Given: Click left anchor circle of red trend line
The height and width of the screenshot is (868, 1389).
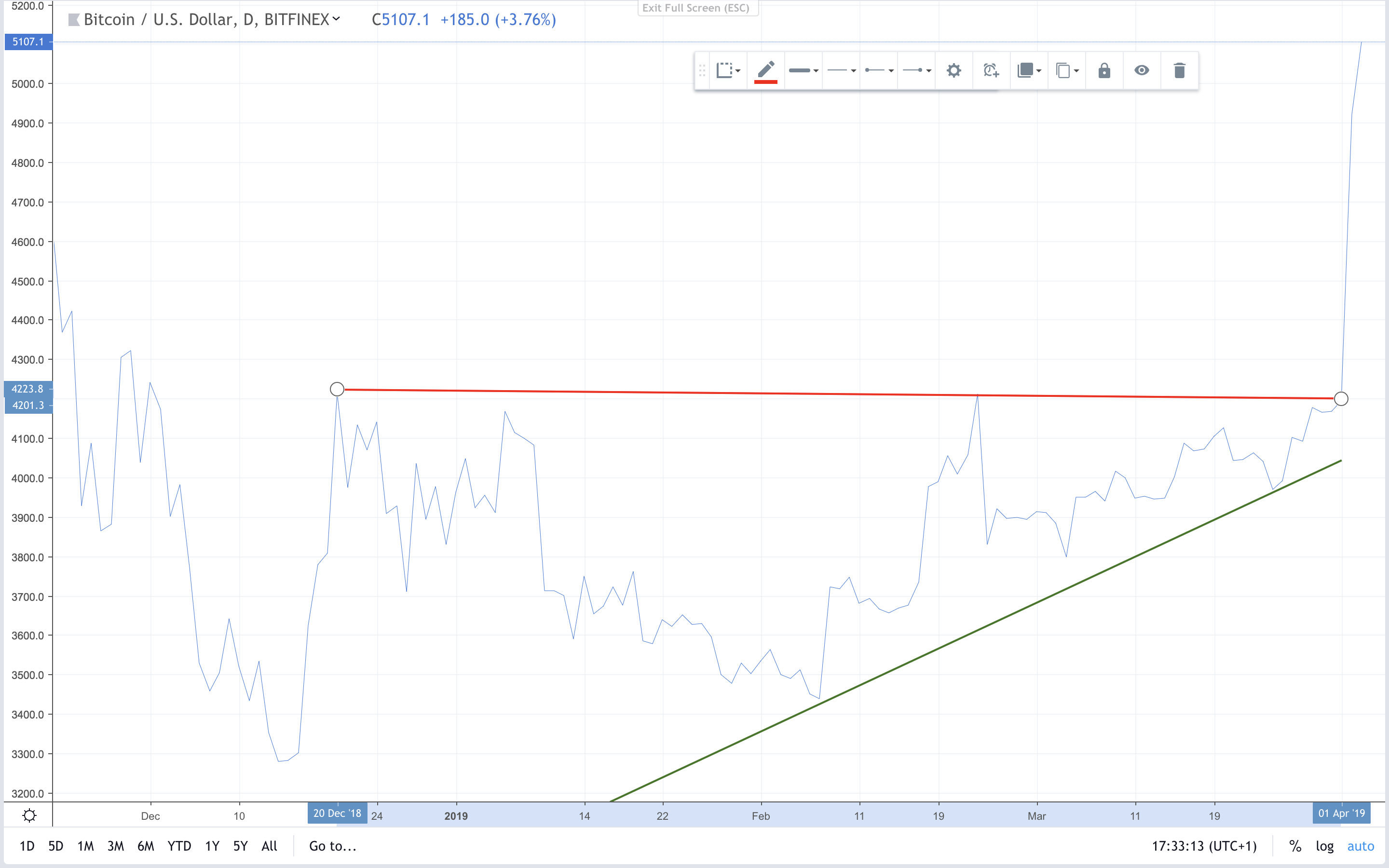Looking at the screenshot, I should click(337, 389).
